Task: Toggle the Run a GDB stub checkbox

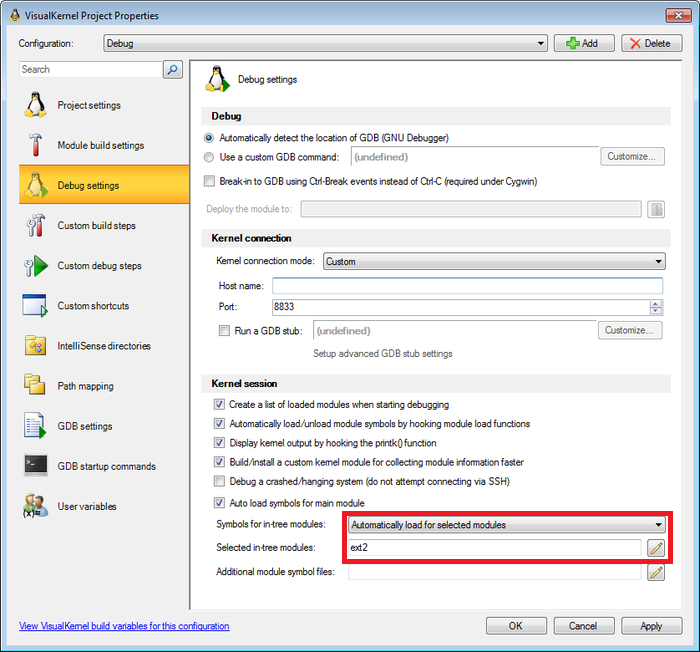Action: tap(224, 330)
